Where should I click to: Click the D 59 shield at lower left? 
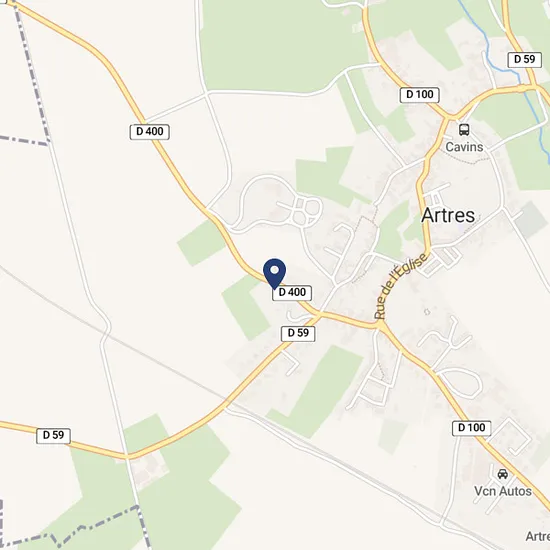click(53, 435)
